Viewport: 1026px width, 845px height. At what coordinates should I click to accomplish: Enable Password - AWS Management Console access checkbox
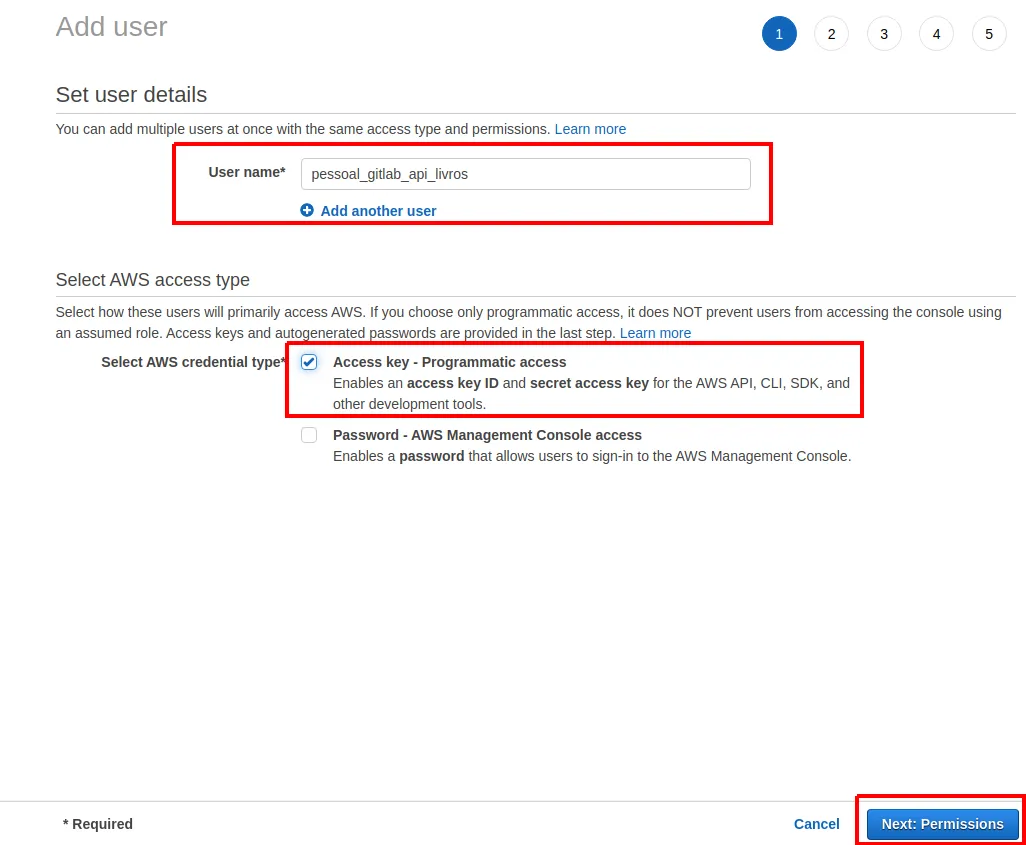pos(309,435)
